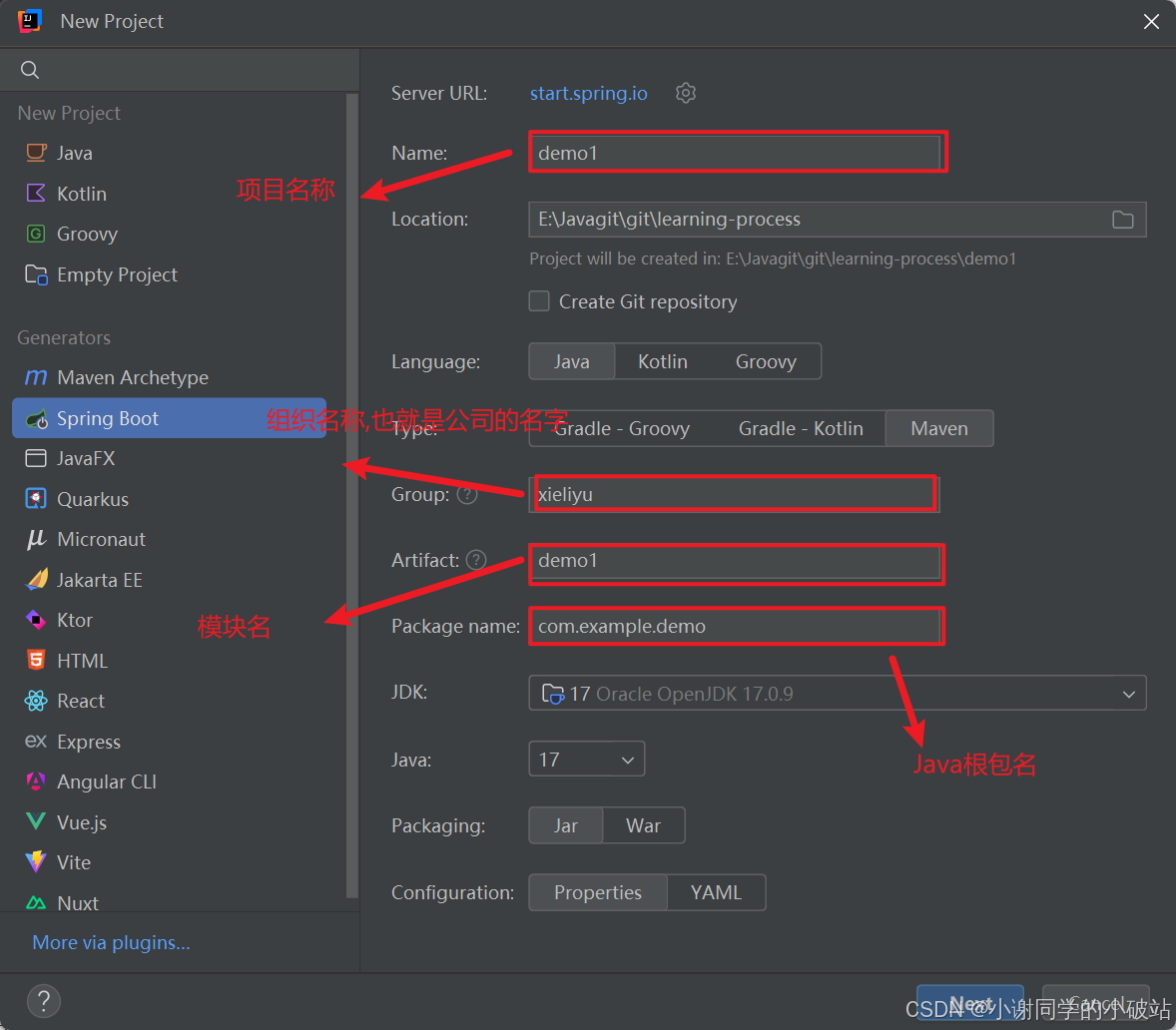Show help for the Artifact field
Image resolution: width=1176 pixels, height=1030 pixels.
click(x=476, y=560)
